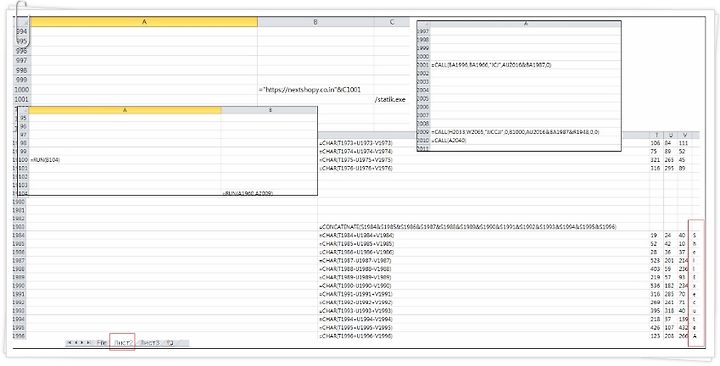Click cell with "https://nextshopy.co.in"&C1001 formula
720x366 pixels.
(x=309, y=90)
